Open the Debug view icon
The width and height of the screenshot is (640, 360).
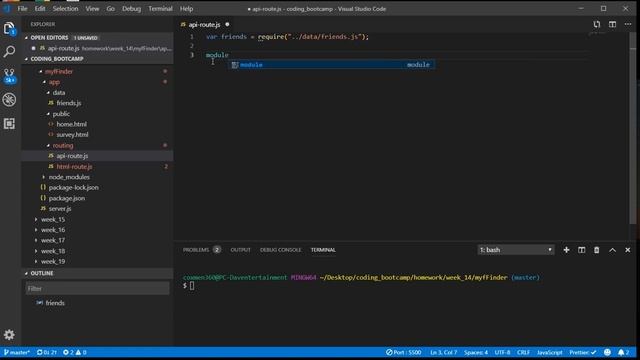tap(9, 100)
